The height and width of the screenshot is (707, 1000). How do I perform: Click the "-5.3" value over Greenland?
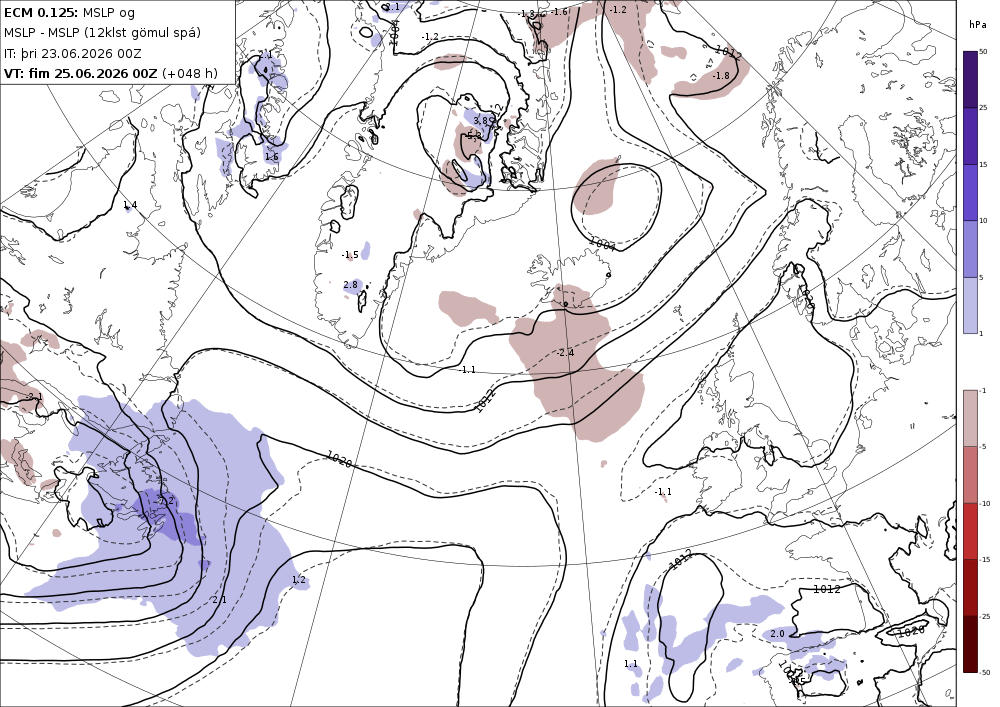473,136
